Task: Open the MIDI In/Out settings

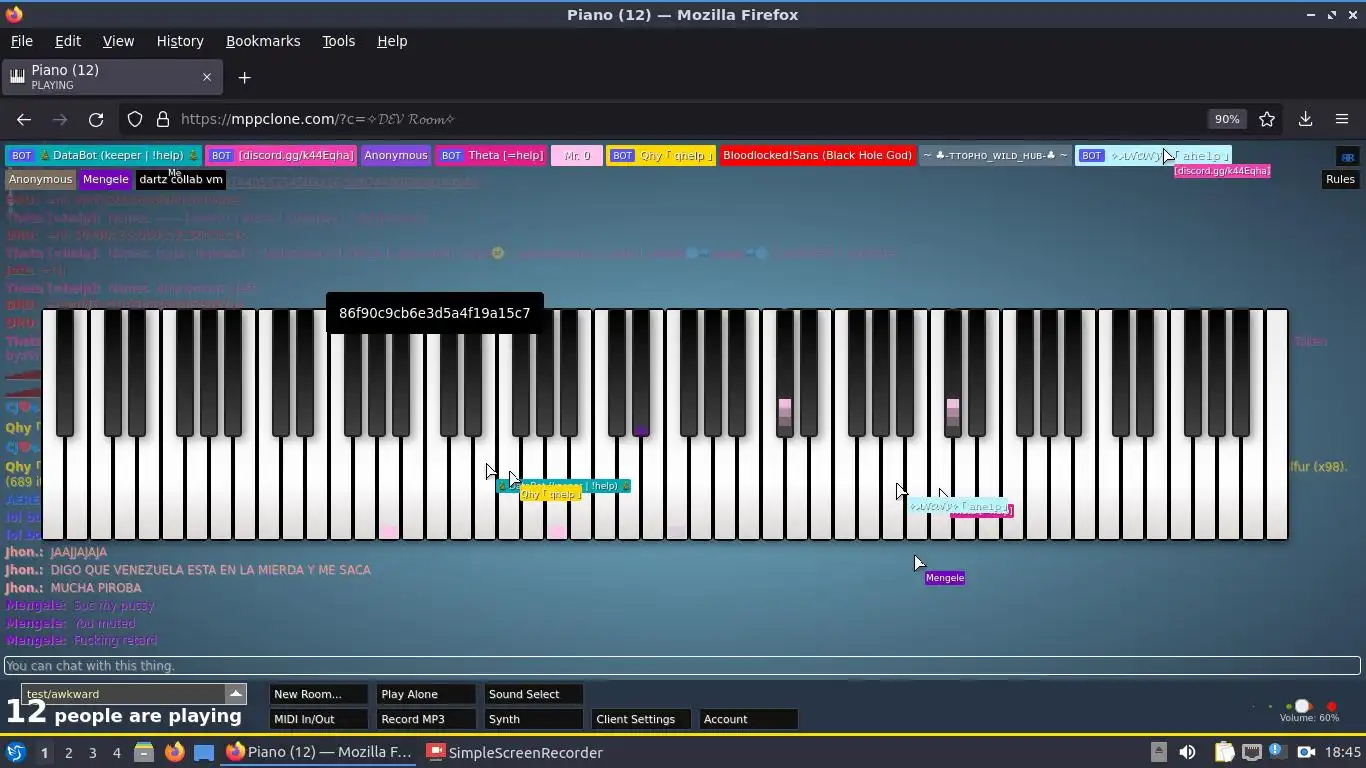Action: (x=318, y=719)
